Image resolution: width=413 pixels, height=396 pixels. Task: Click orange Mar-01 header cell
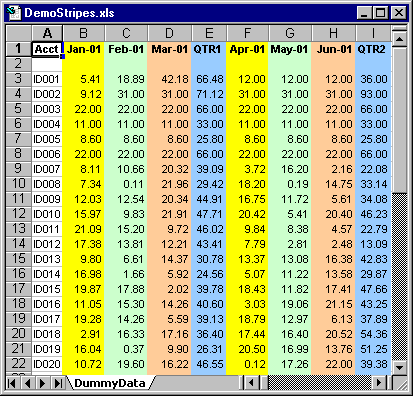click(169, 49)
